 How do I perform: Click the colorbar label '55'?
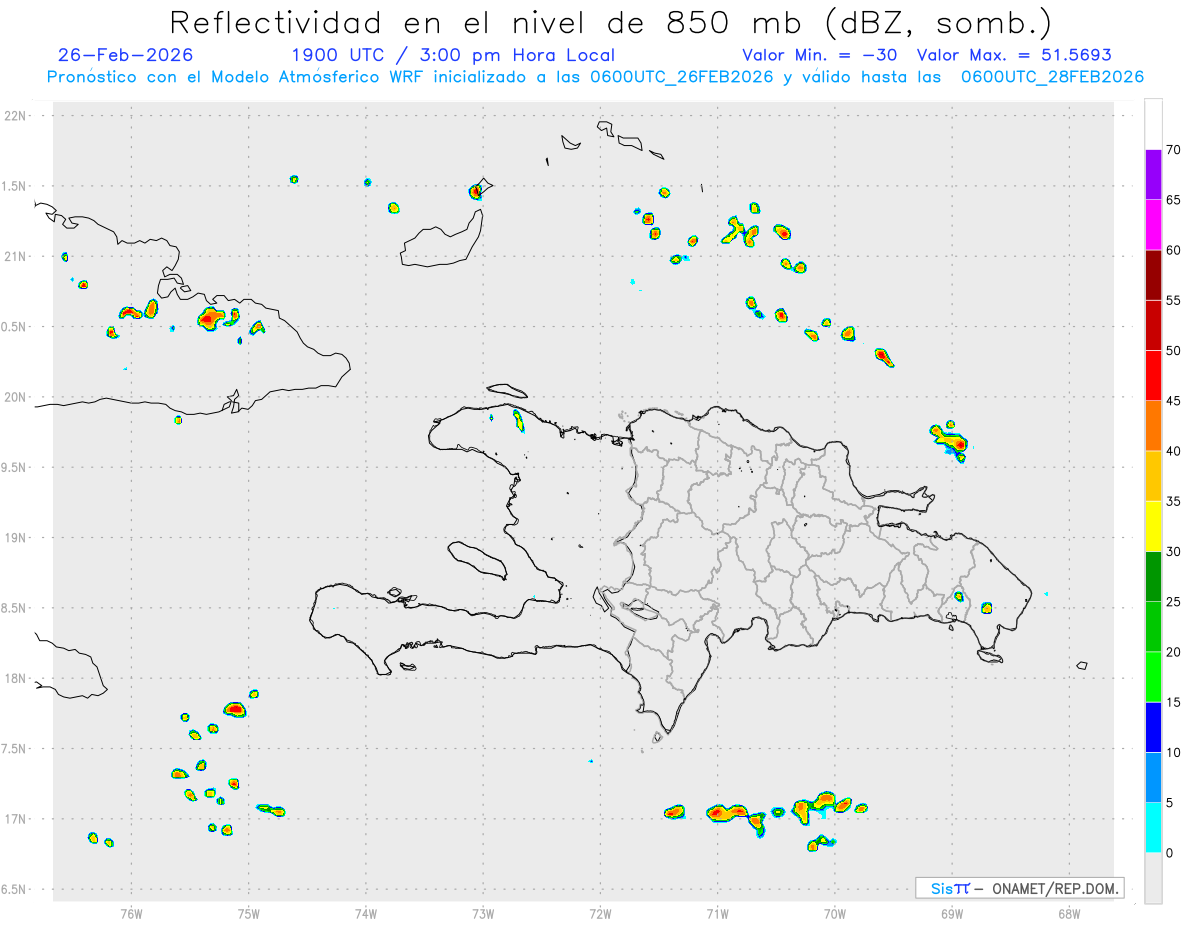pyautogui.click(x=1173, y=300)
